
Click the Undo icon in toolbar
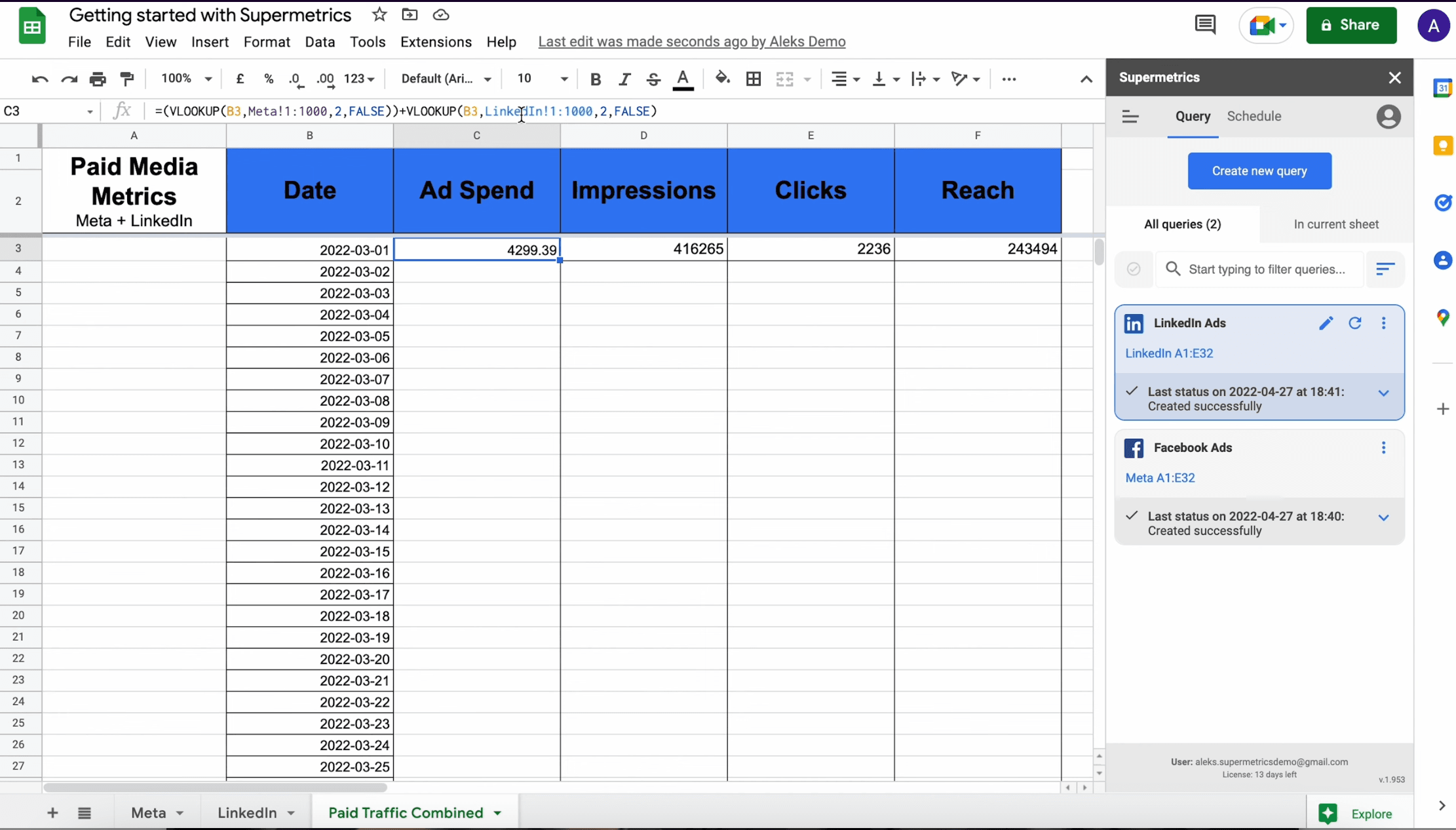coord(40,79)
